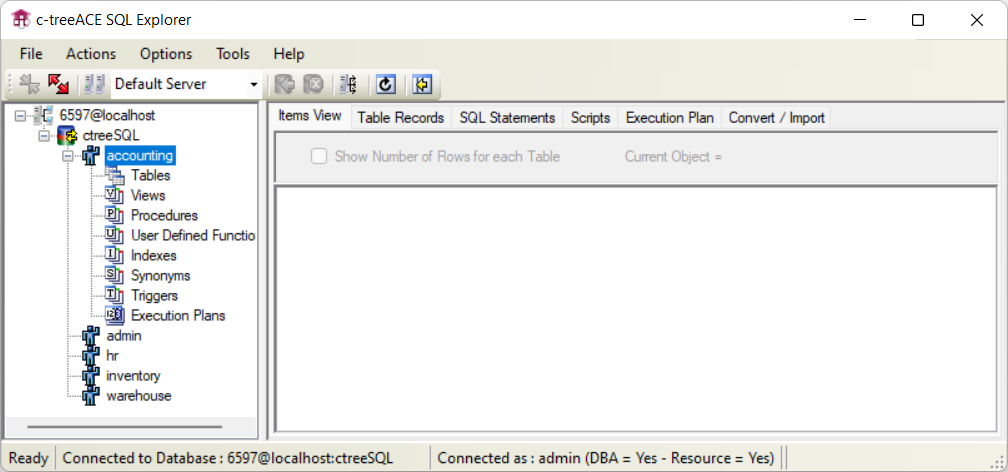
Task: Select the ctreeSQL tree label
Action: (111, 136)
